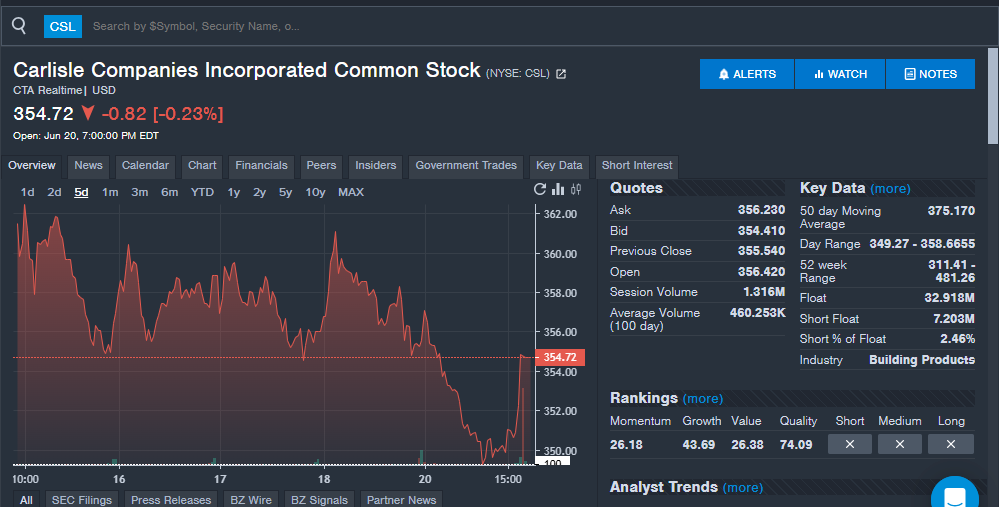This screenshot has width=999, height=507.
Task: Click the Long ranking X box
Action: tap(951, 445)
